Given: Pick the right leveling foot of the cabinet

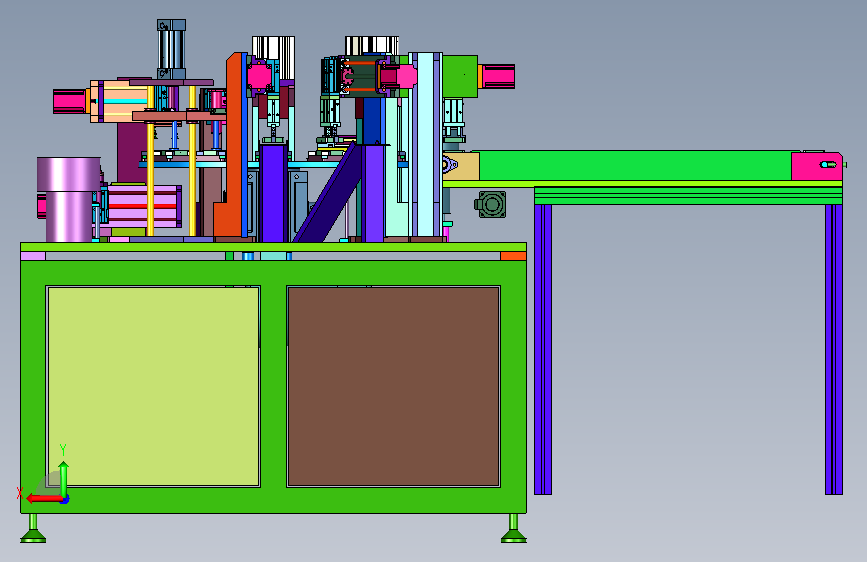Looking at the screenshot, I should tap(513, 529).
